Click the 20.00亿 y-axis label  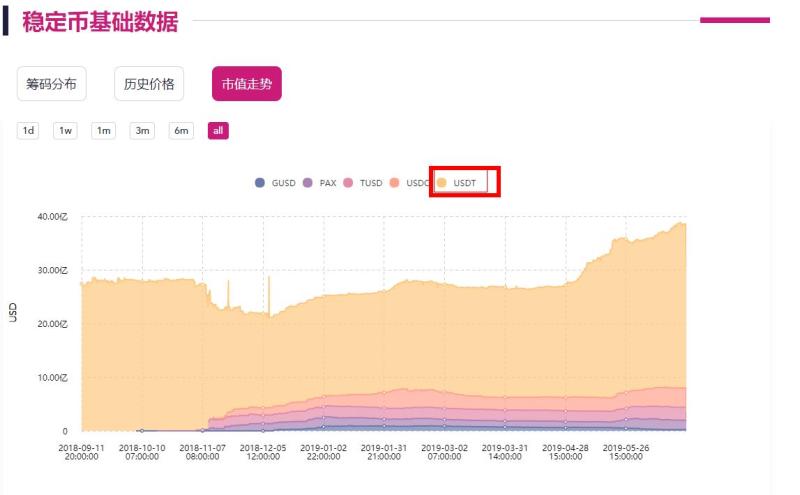click(x=52, y=324)
